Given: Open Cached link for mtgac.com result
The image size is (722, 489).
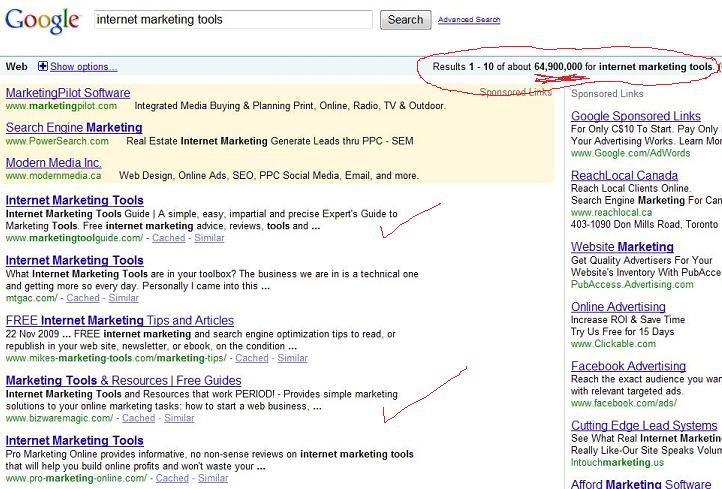Looking at the screenshot, I should coord(83,298).
